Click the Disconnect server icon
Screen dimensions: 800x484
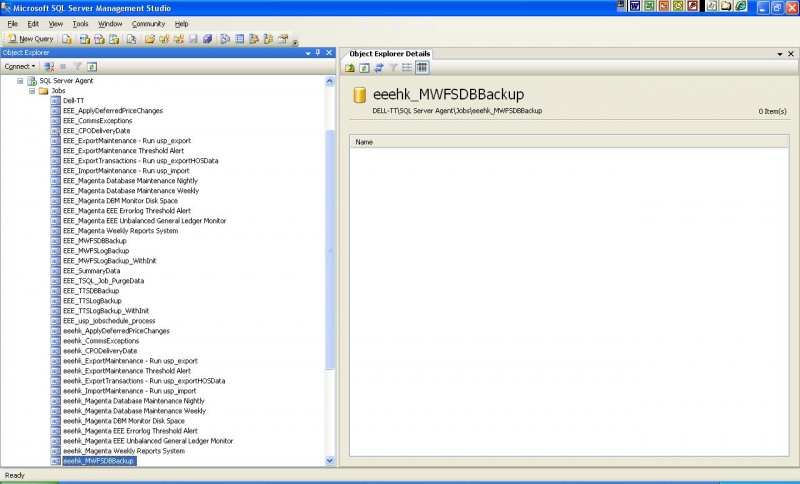tap(49, 66)
